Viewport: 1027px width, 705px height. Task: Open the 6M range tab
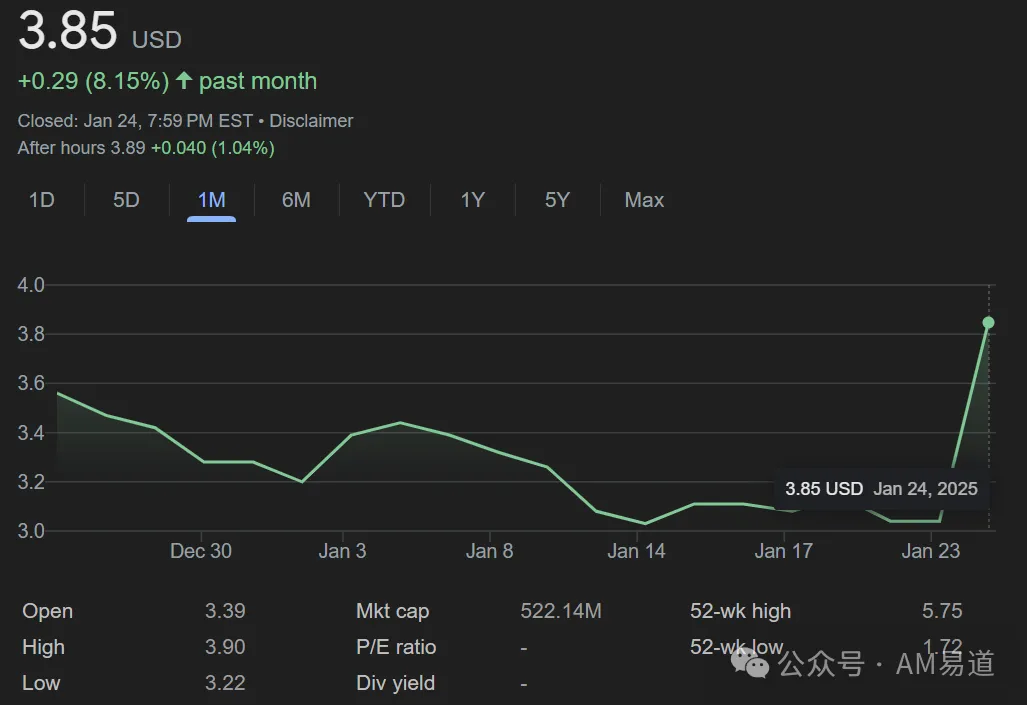pos(296,200)
